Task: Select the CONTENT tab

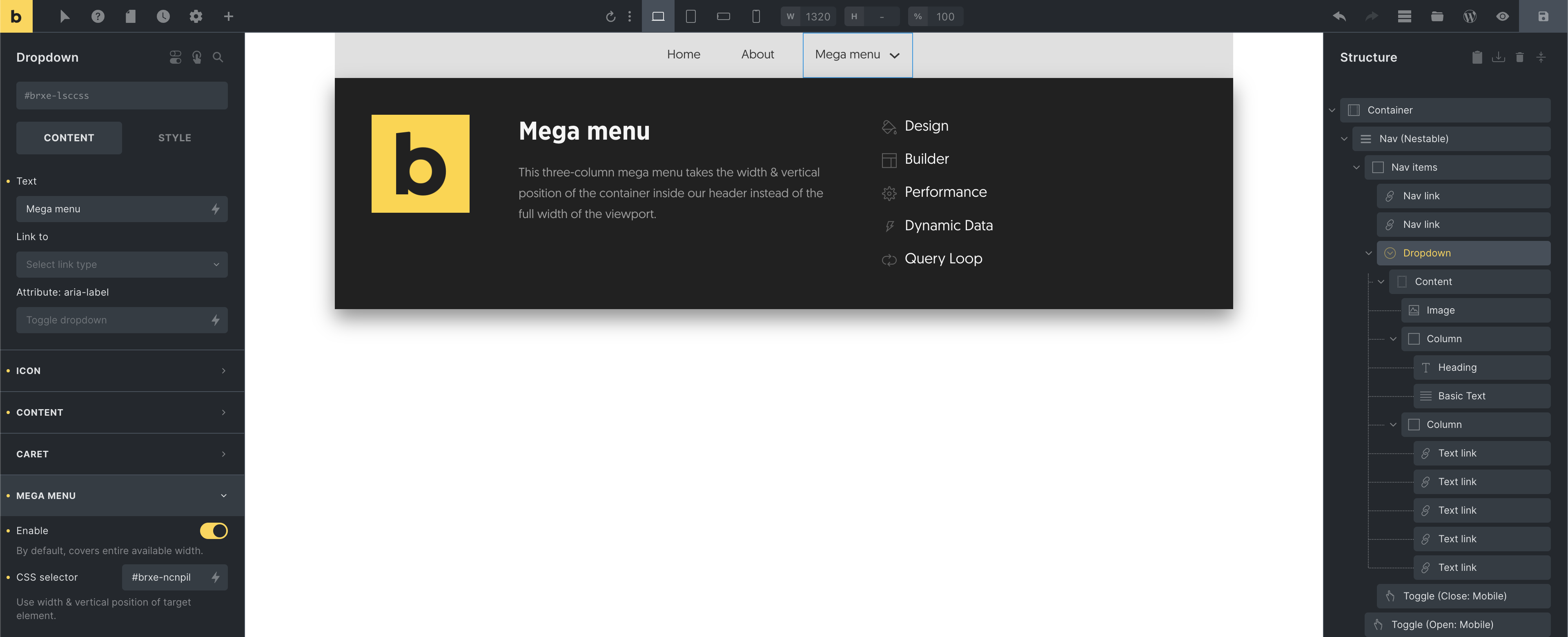Action: [x=69, y=138]
